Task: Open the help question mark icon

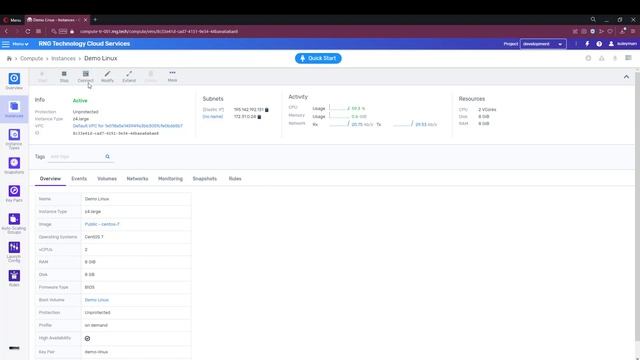Action: [x=599, y=44]
